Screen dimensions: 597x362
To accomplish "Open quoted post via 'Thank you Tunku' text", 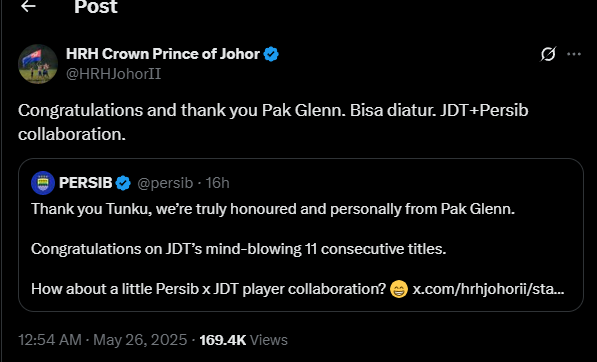I will (x=273, y=209).
